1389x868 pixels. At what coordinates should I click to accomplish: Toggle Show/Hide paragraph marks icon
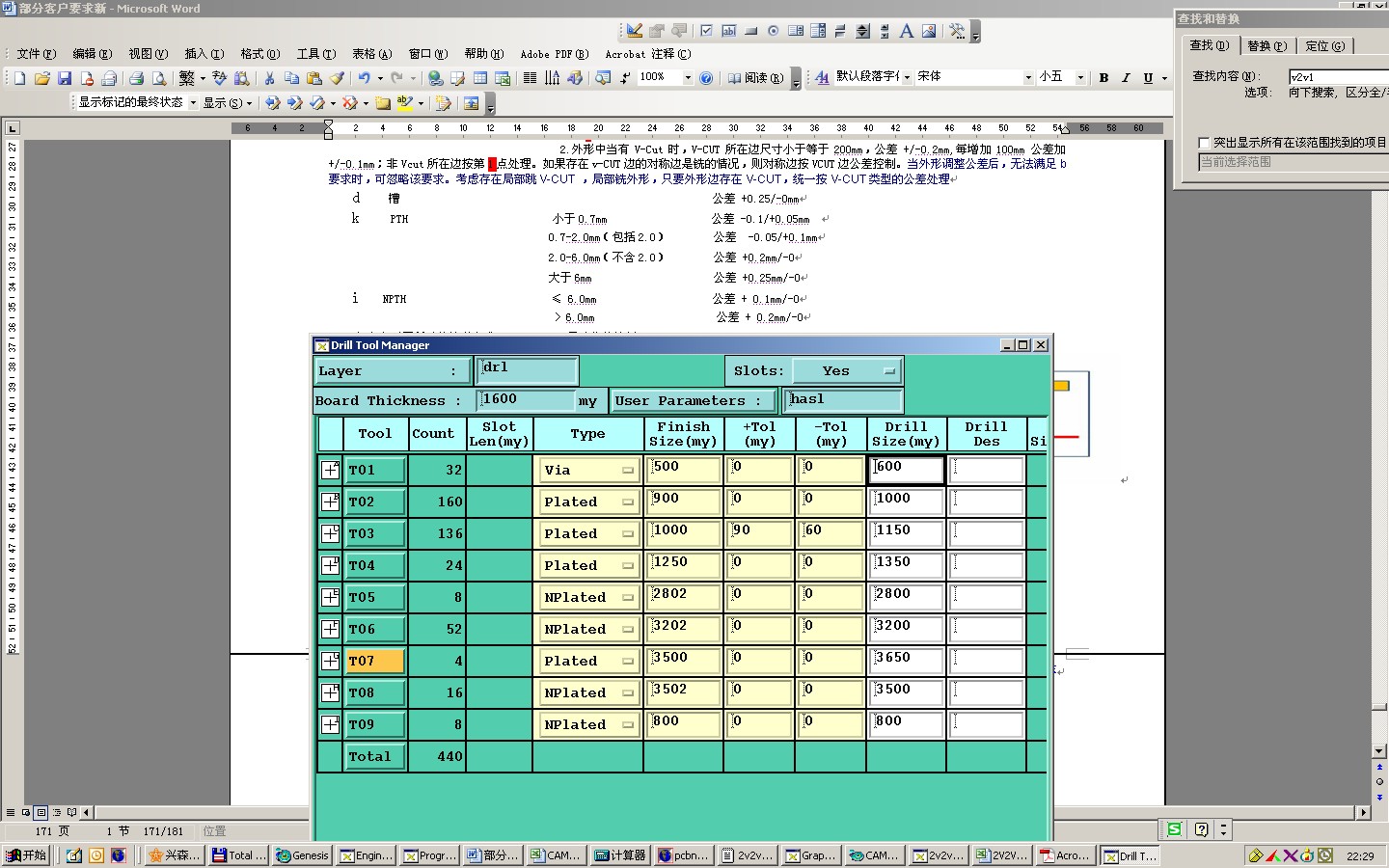tap(625, 78)
